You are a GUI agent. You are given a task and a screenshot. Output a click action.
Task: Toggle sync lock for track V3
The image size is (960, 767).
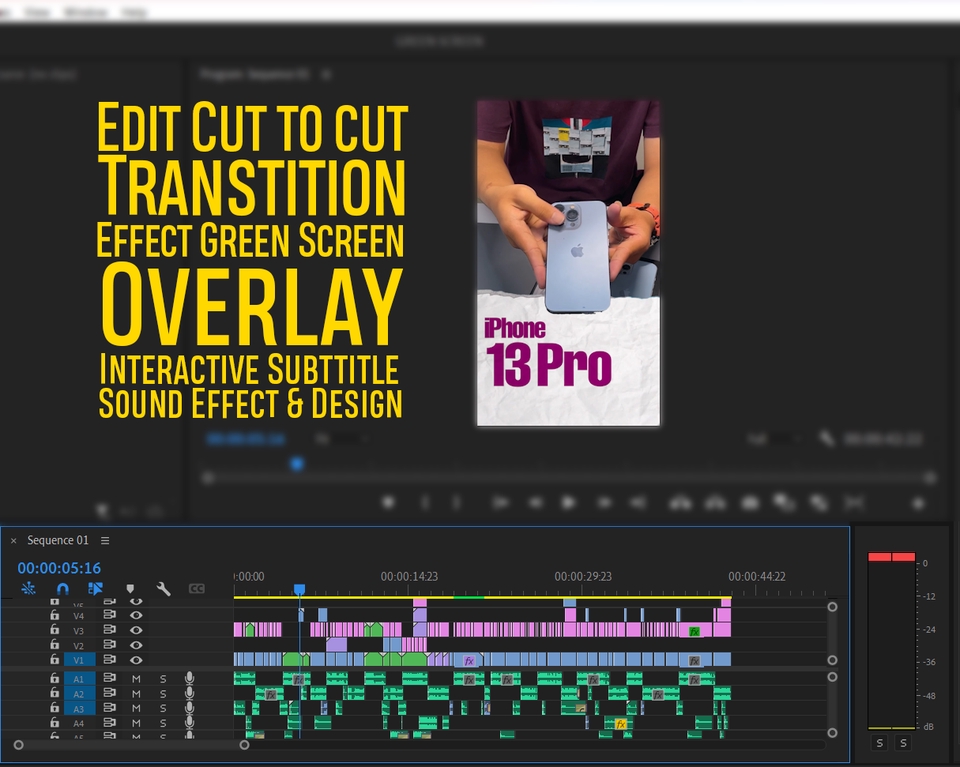point(110,630)
